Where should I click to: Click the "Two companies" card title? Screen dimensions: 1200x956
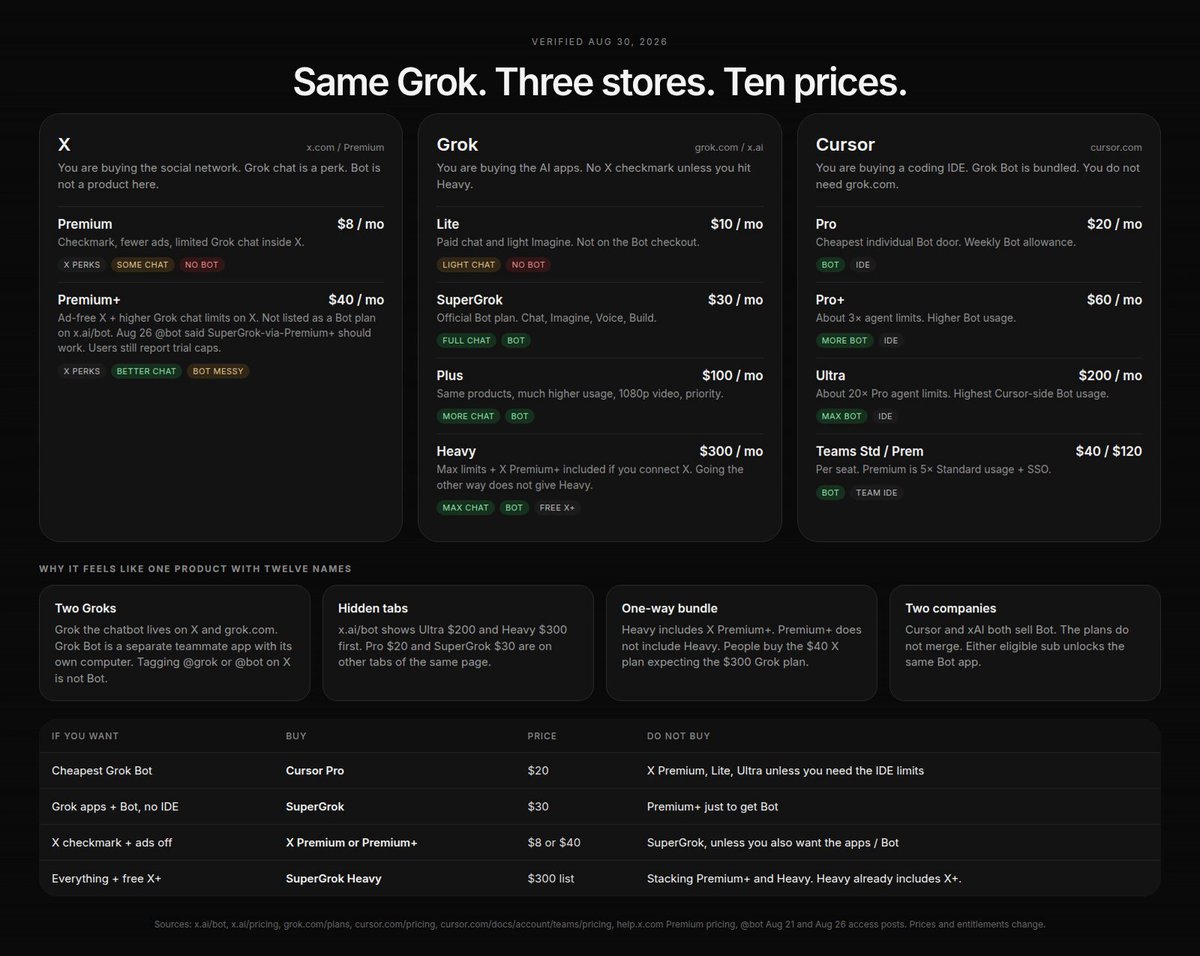click(x=951, y=608)
